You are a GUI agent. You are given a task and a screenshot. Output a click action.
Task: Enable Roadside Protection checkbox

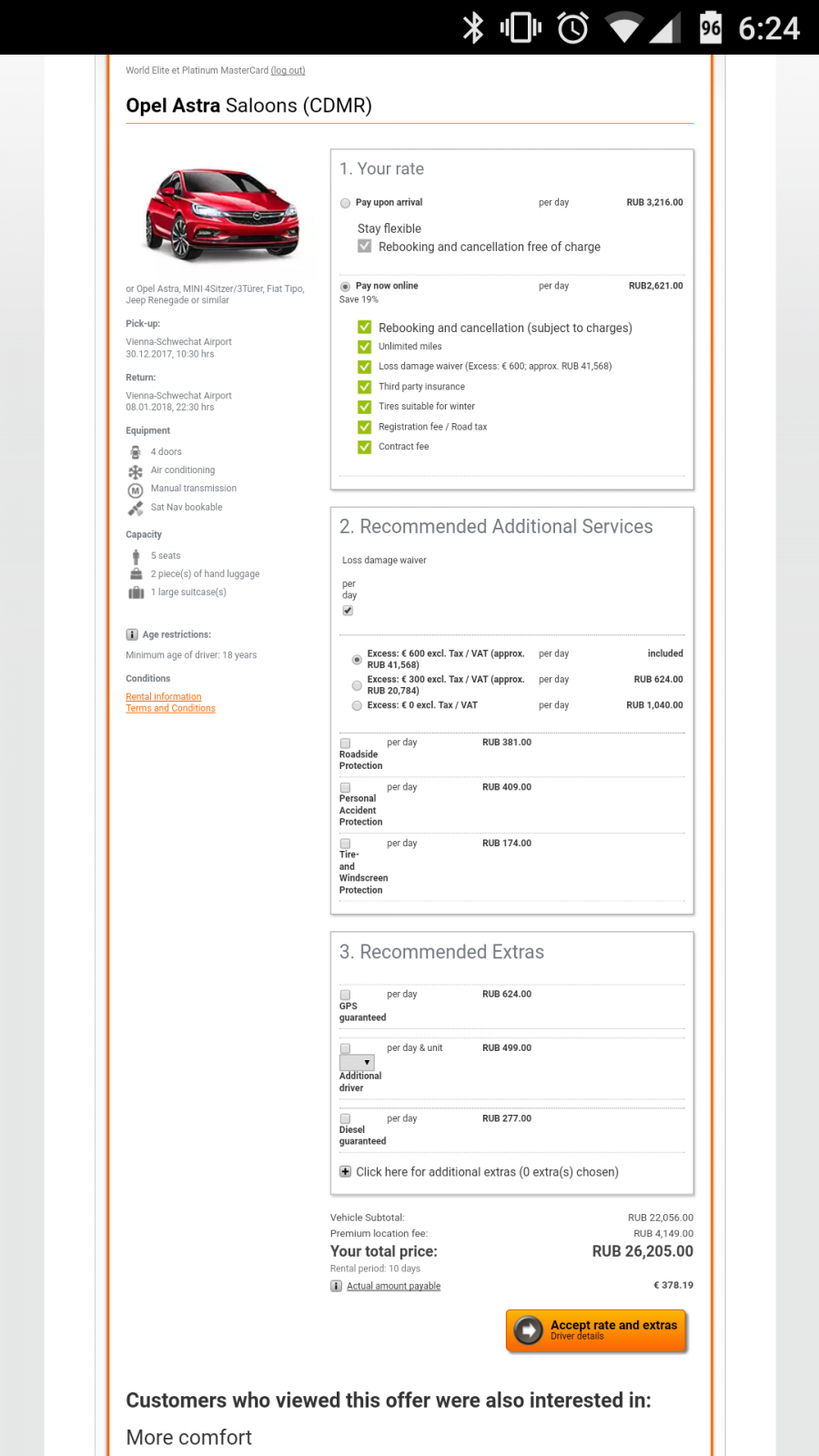[345, 743]
